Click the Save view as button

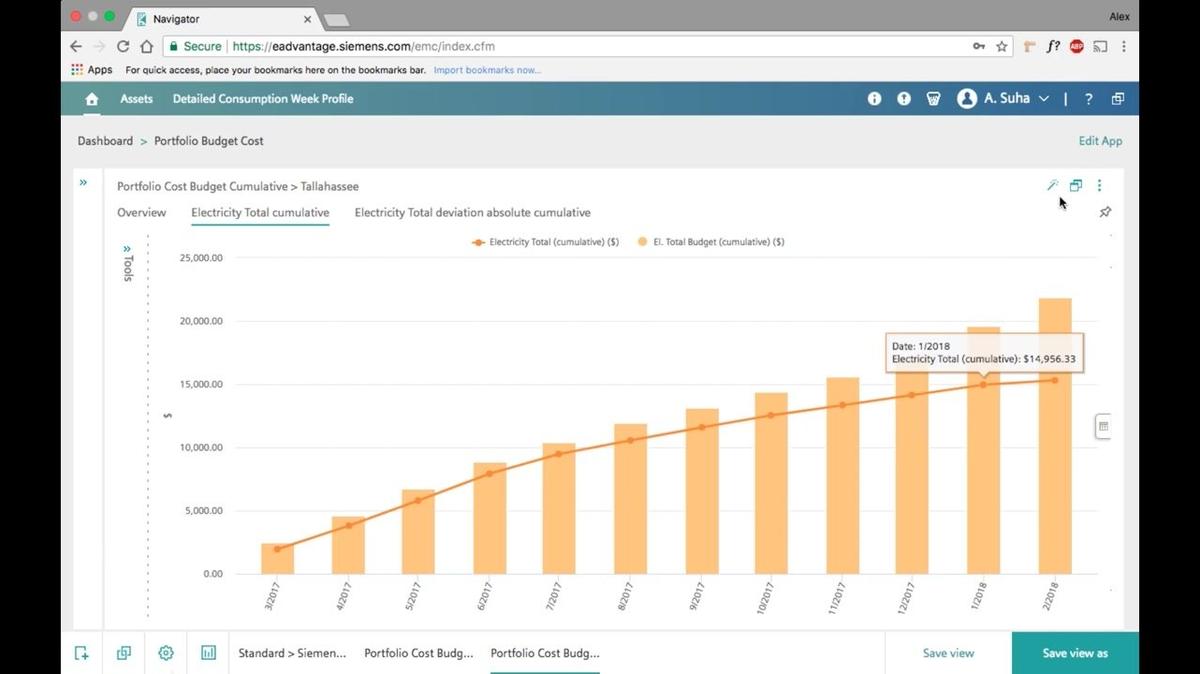pyautogui.click(x=1075, y=653)
